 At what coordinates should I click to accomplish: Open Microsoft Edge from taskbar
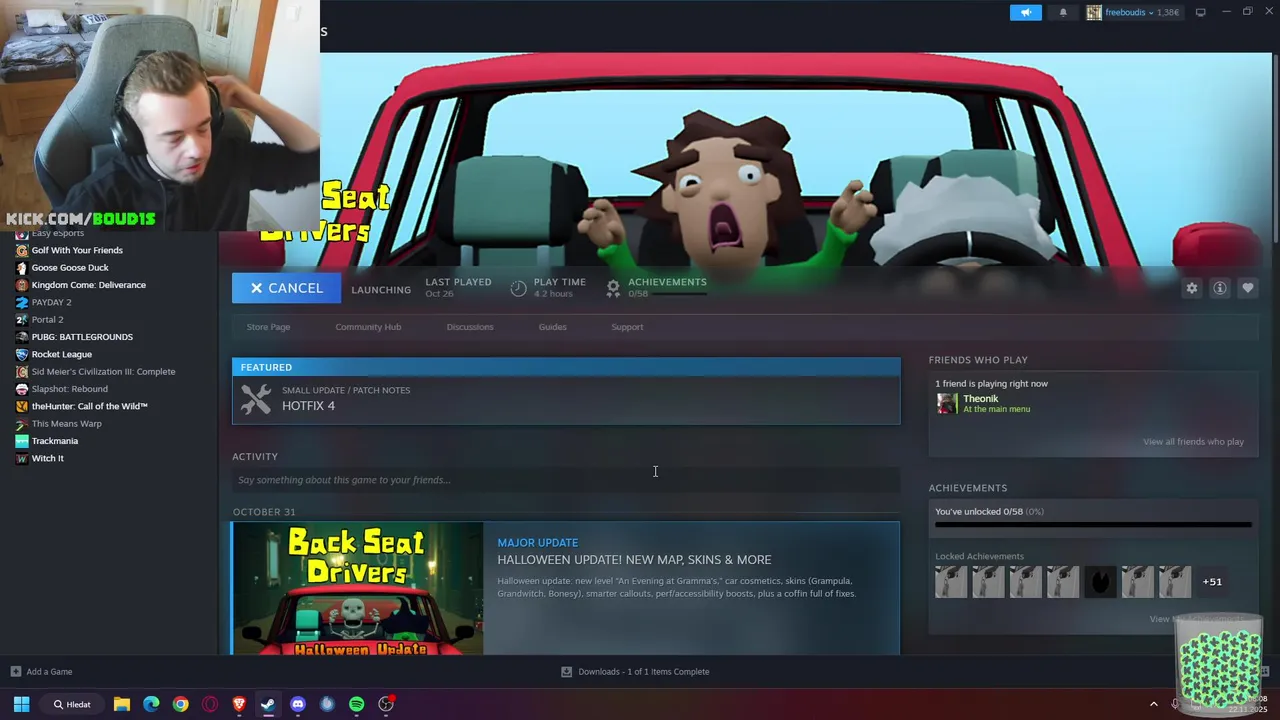coord(151,704)
